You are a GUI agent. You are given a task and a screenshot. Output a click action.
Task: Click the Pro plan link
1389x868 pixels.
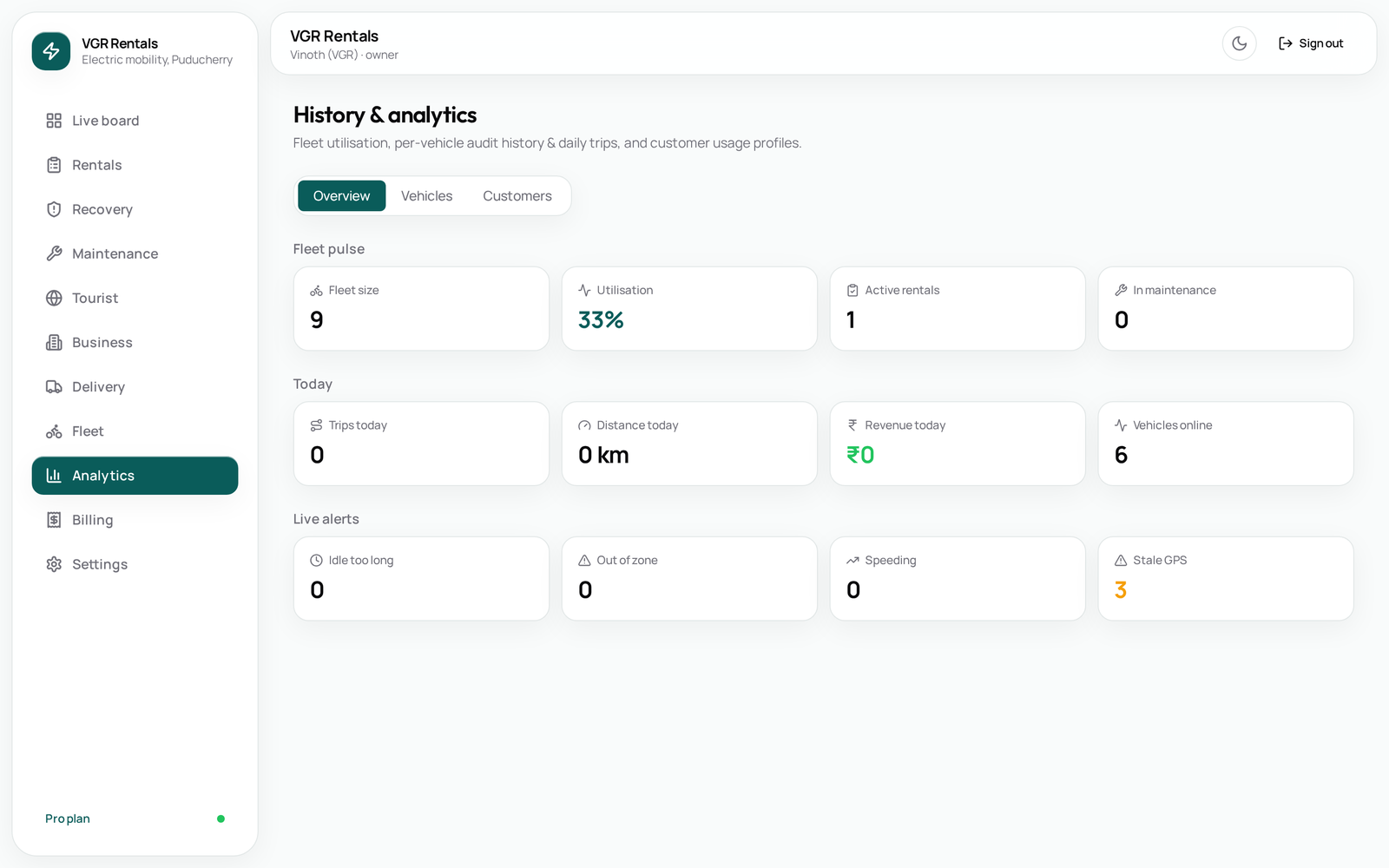pos(68,819)
